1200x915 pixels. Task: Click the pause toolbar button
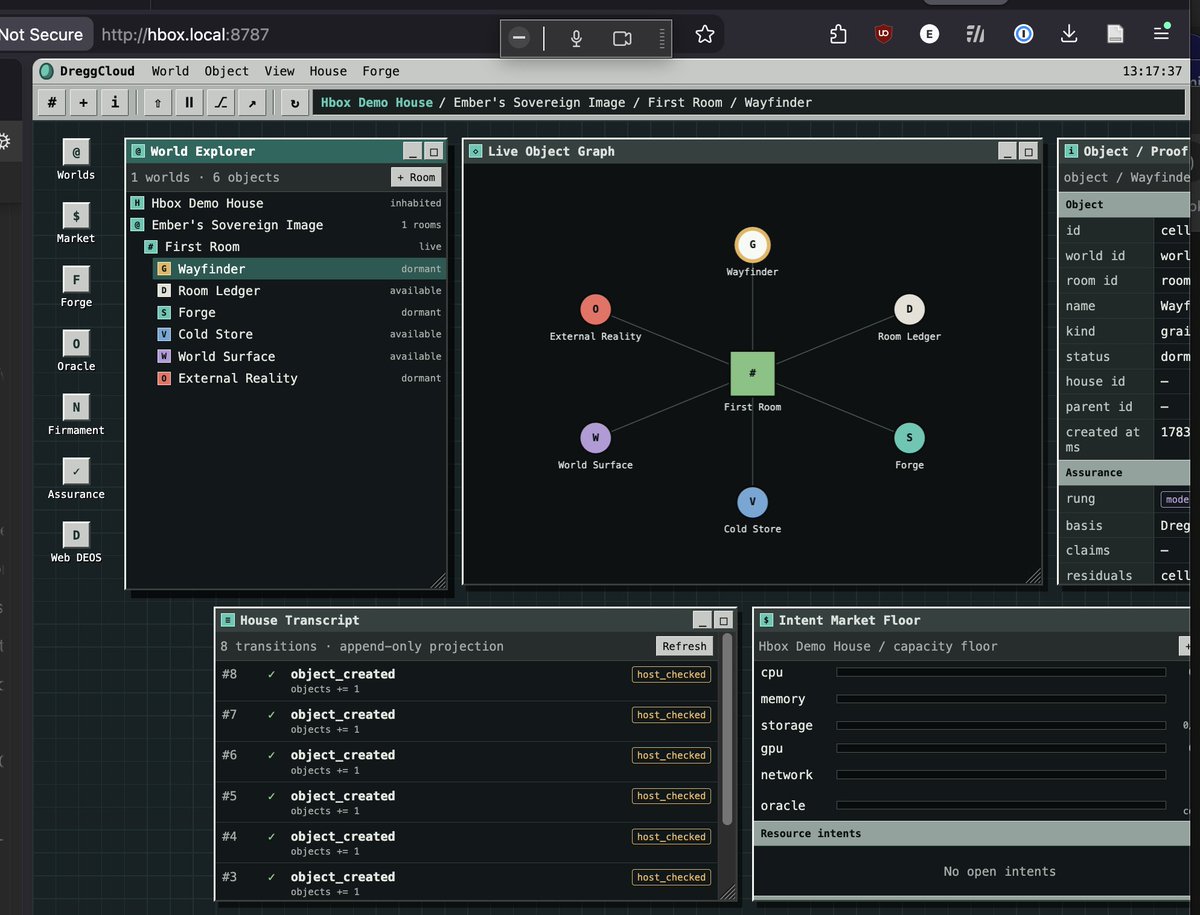[x=188, y=102]
